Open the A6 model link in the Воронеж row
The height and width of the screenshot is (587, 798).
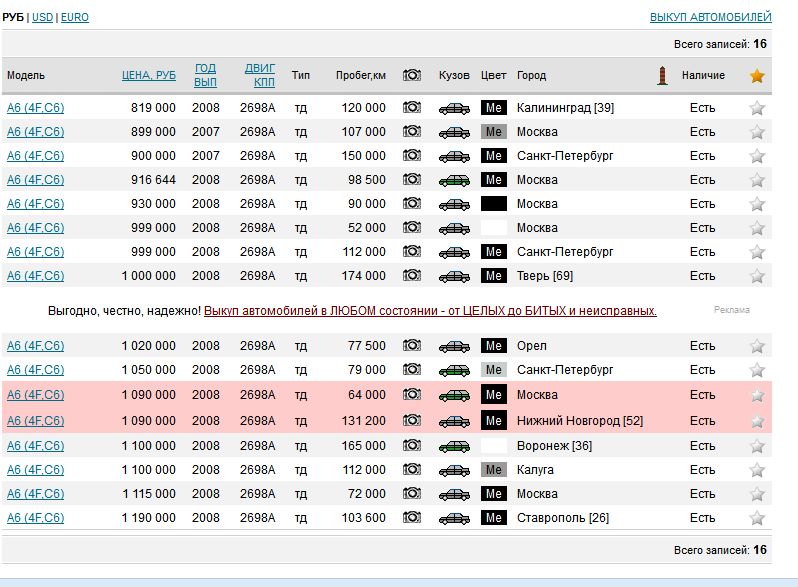[36, 445]
